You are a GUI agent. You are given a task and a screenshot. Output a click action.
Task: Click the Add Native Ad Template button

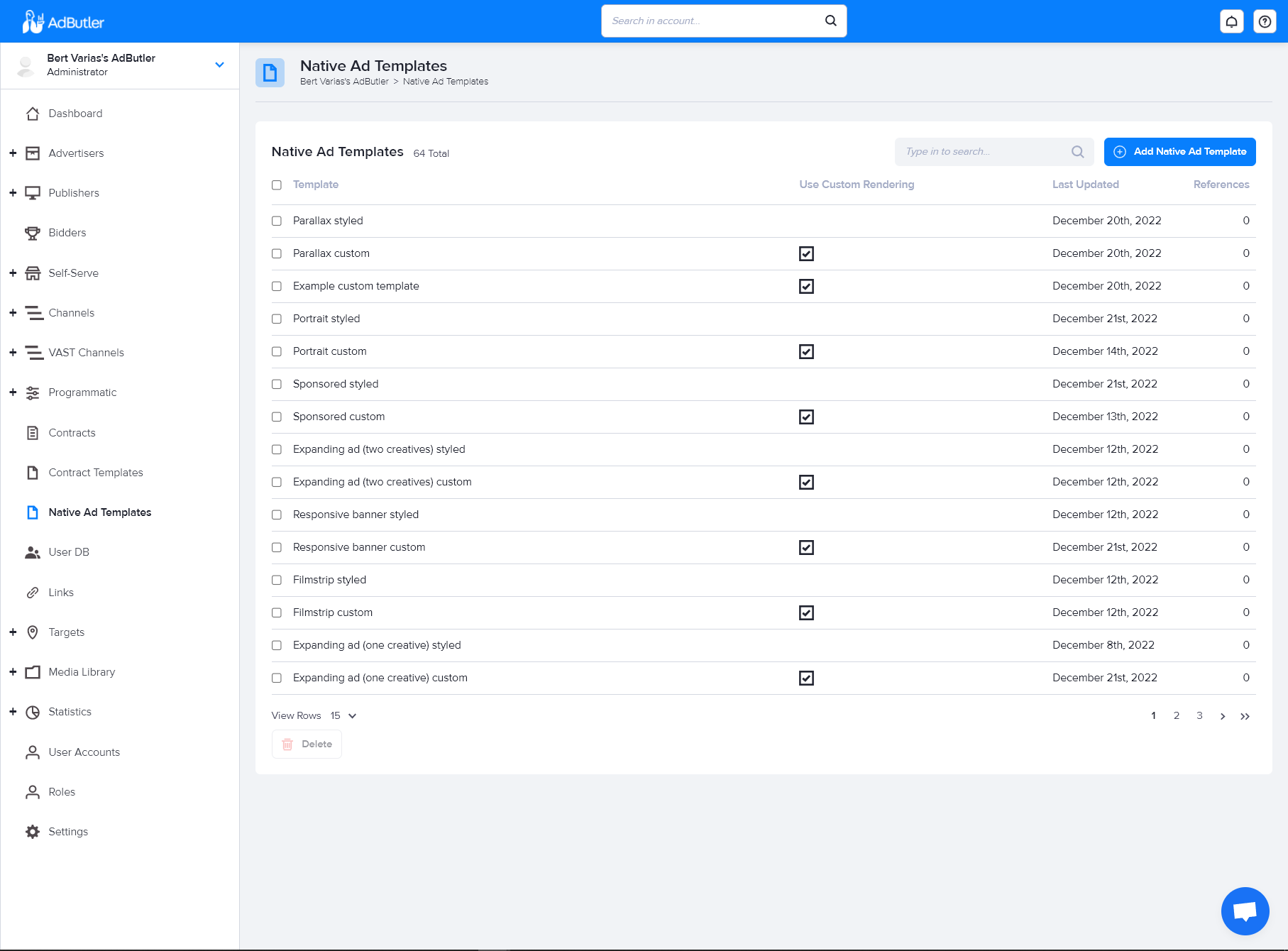tap(1179, 151)
